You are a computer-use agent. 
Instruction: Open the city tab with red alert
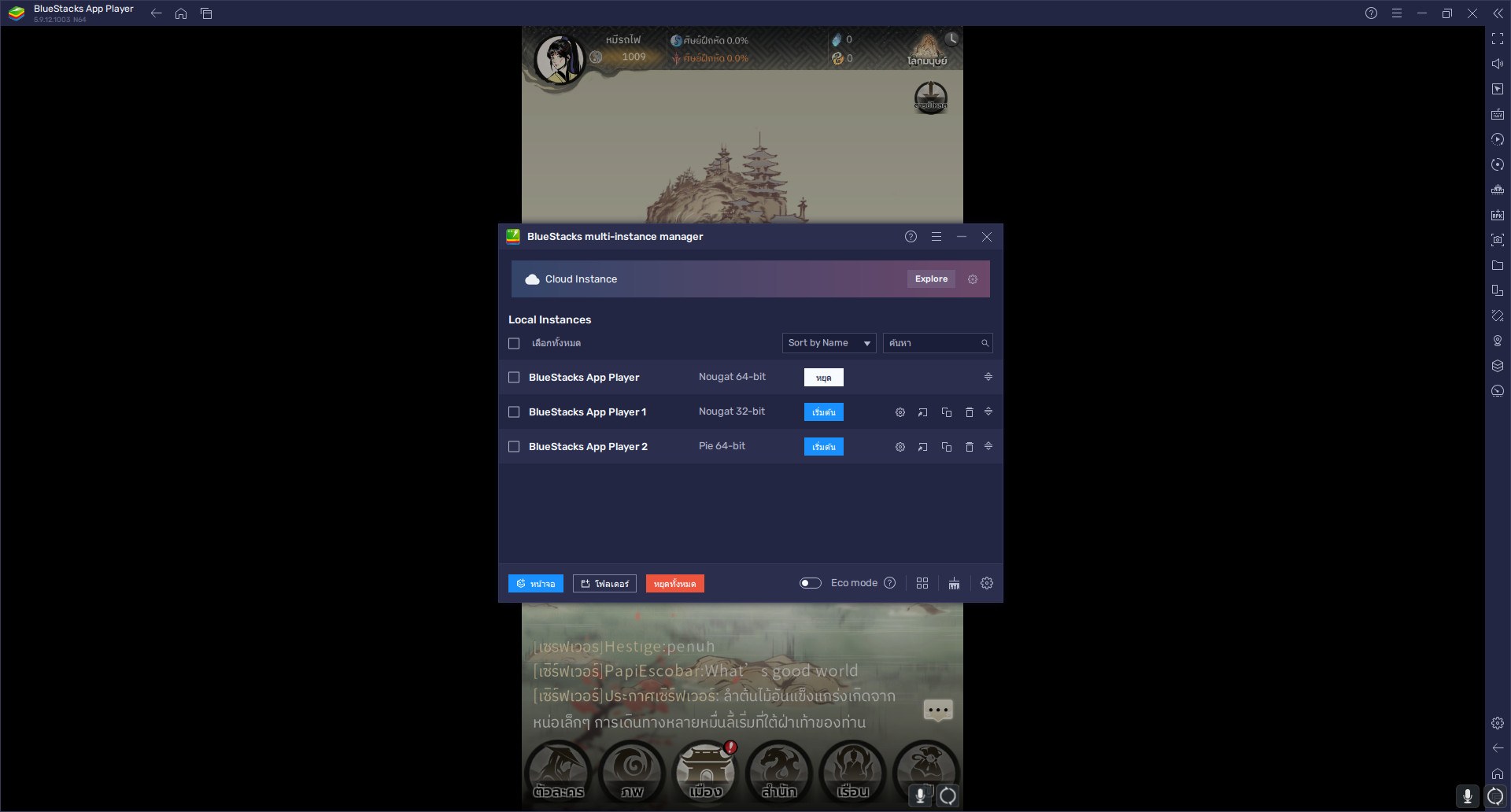[706, 771]
